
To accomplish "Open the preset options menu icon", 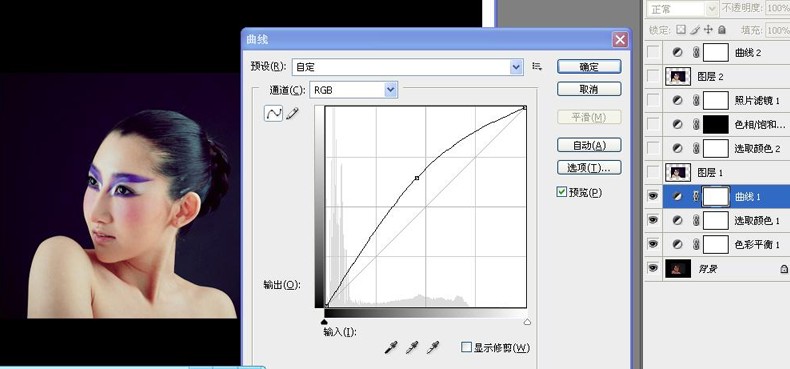I will point(537,67).
